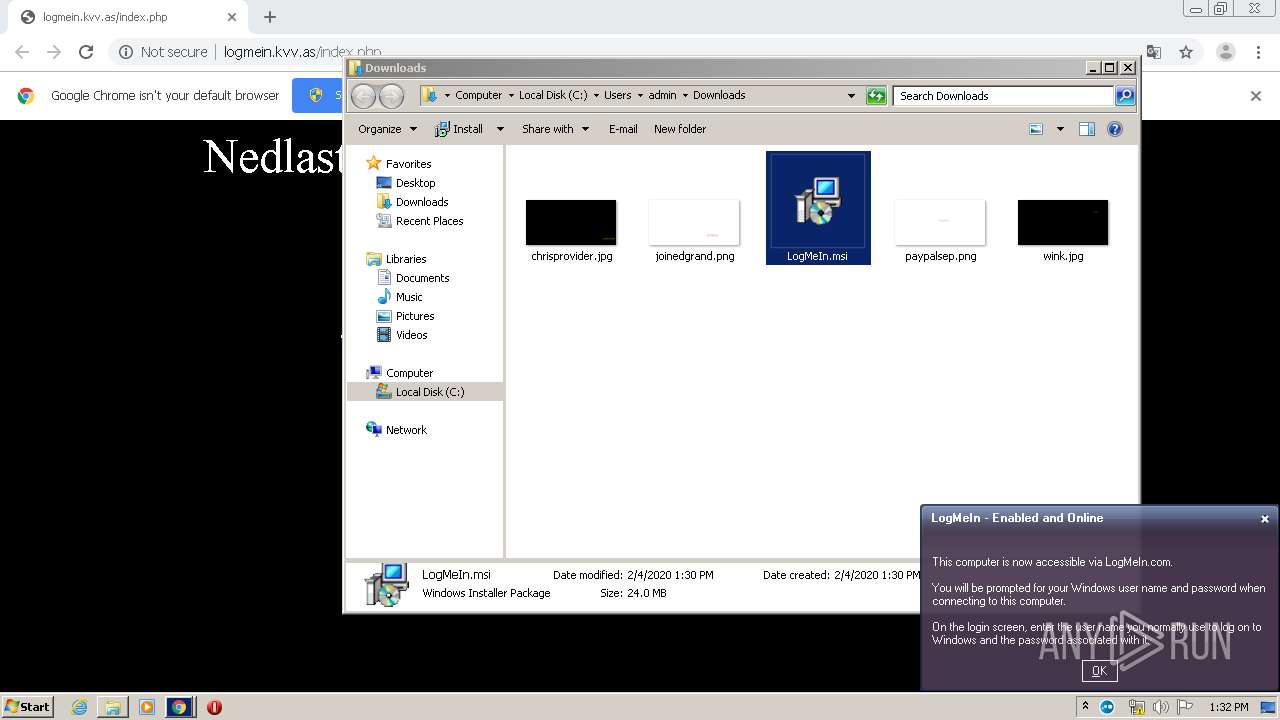1280x720 pixels.
Task: Open the Chrome profile avatar
Action: (x=1225, y=52)
